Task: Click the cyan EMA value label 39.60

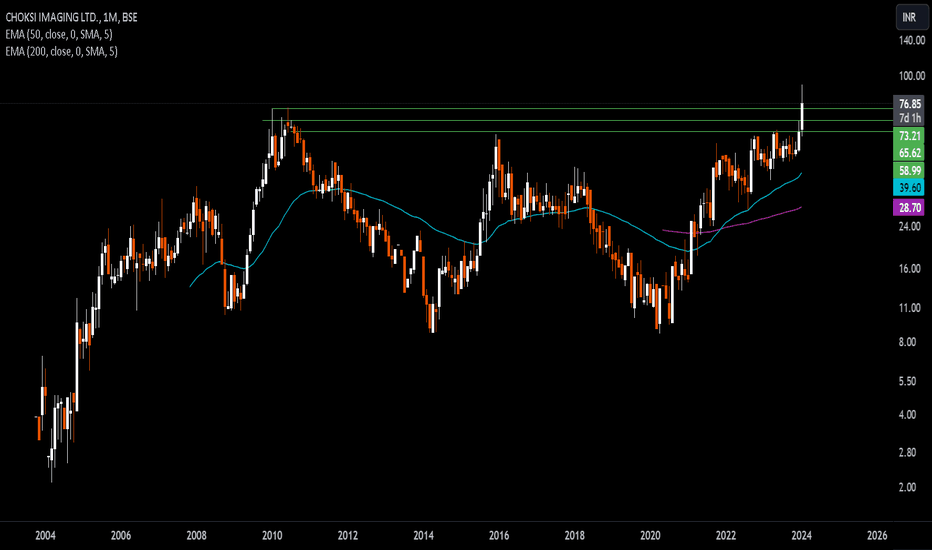Action: (x=909, y=188)
